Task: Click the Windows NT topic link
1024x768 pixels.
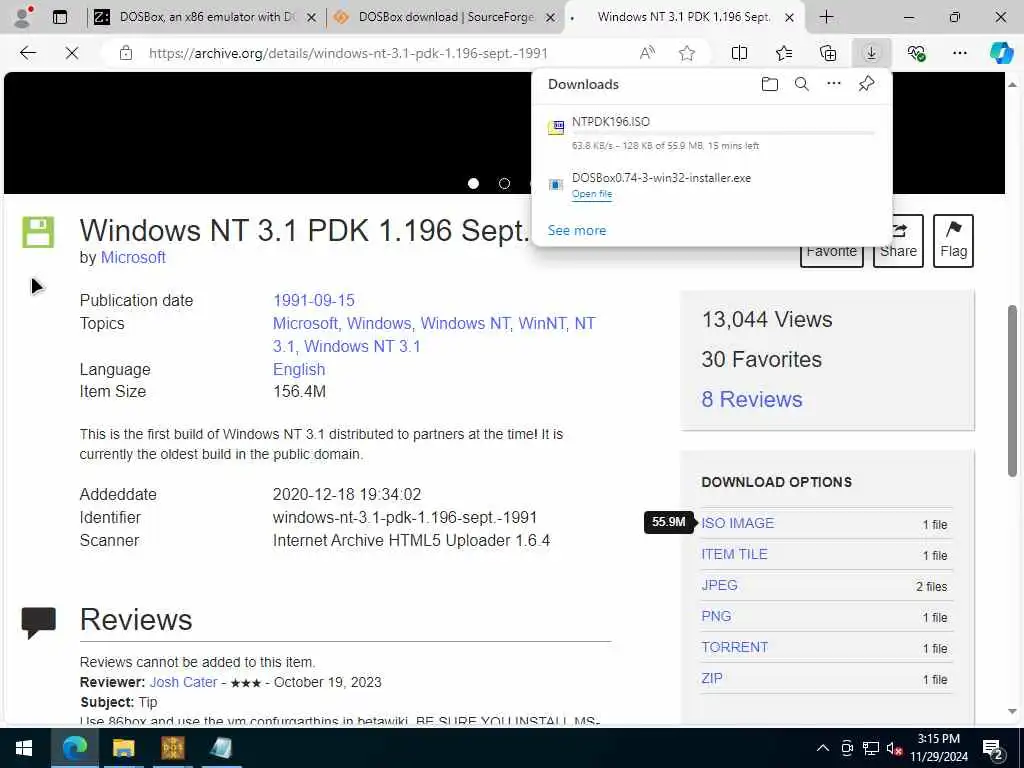Action: [x=465, y=324]
